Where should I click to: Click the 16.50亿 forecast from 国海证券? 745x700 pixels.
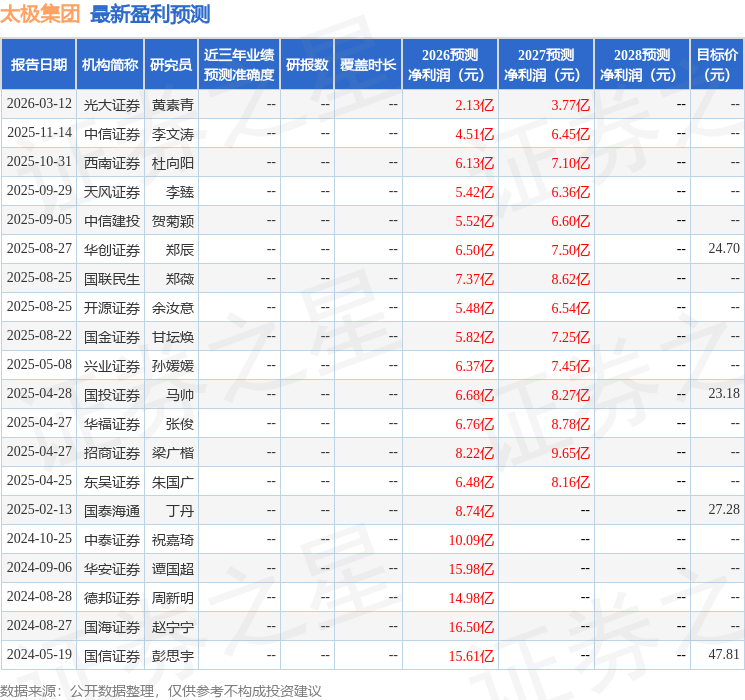pyautogui.click(x=471, y=626)
